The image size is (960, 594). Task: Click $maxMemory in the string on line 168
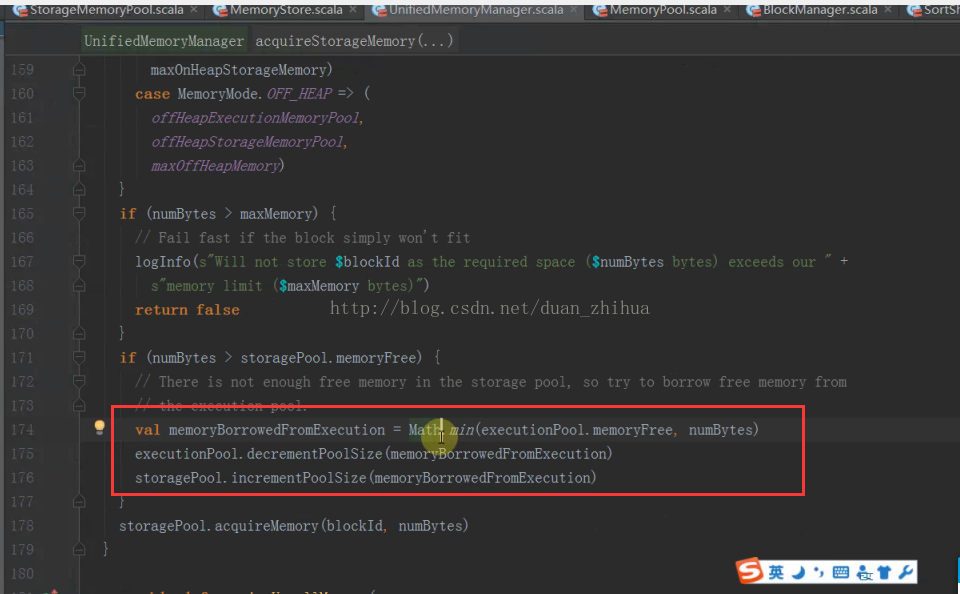click(x=319, y=286)
